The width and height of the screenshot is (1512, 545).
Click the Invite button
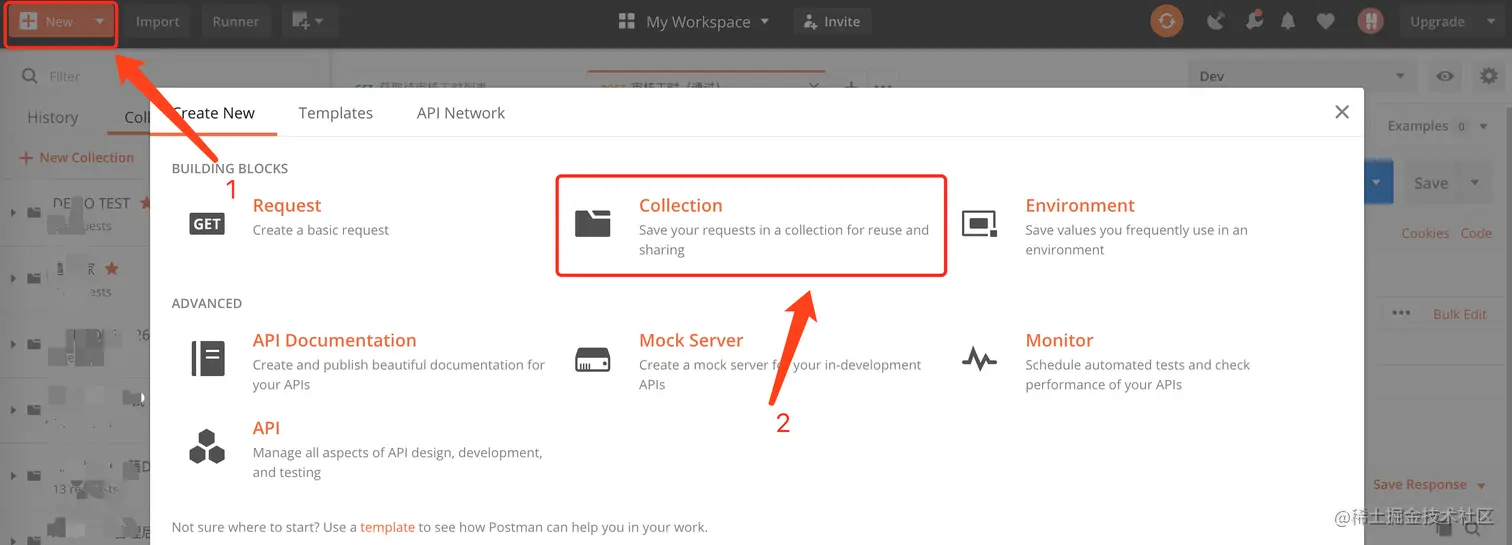[832, 21]
